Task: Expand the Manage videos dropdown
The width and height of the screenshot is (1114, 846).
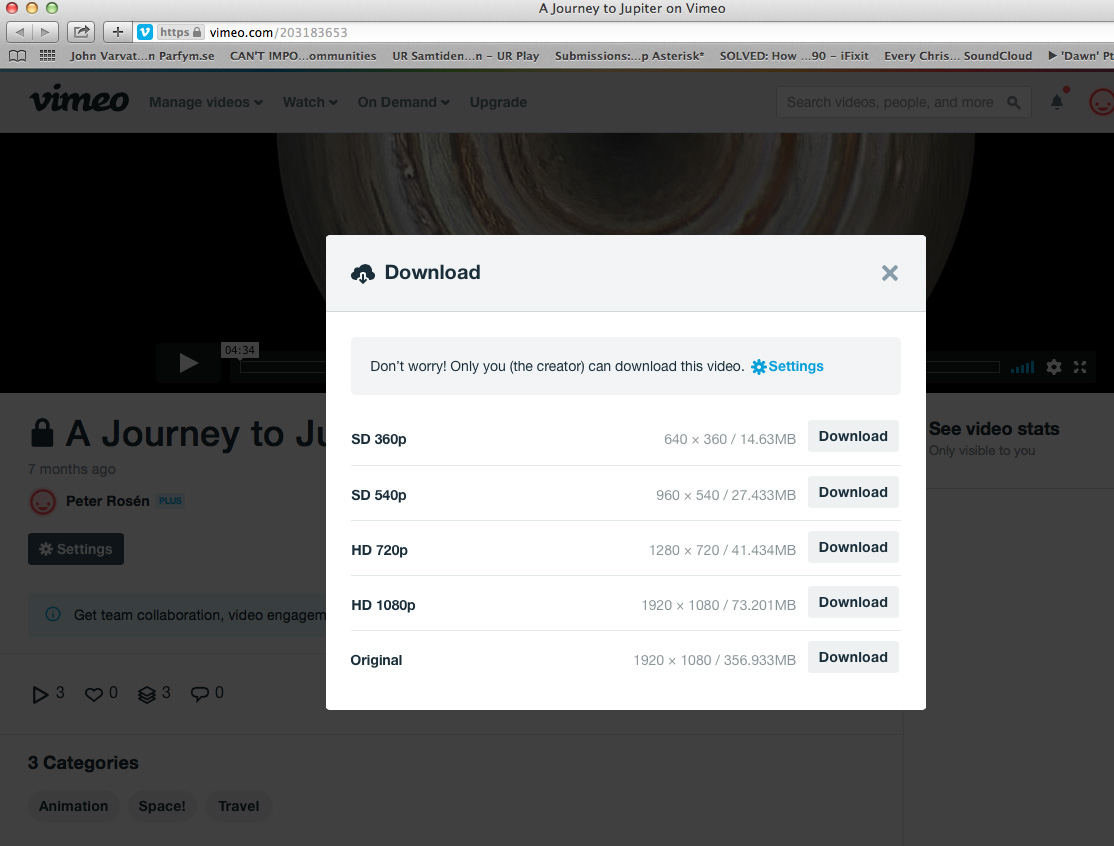Action: [205, 102]
